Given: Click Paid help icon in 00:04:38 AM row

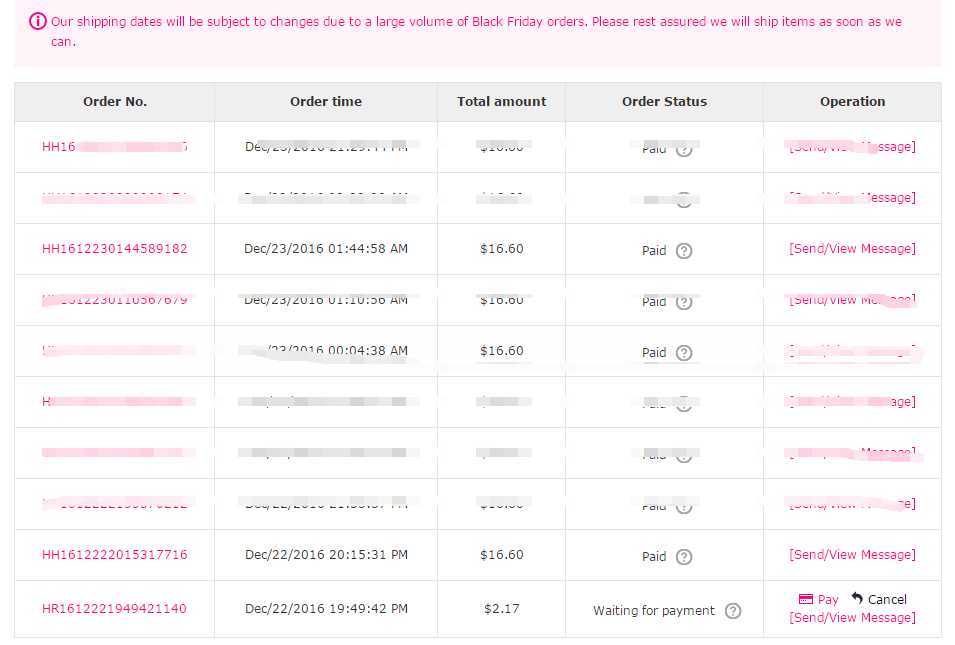Looking at the screenshot, I should tap(684, 353).
